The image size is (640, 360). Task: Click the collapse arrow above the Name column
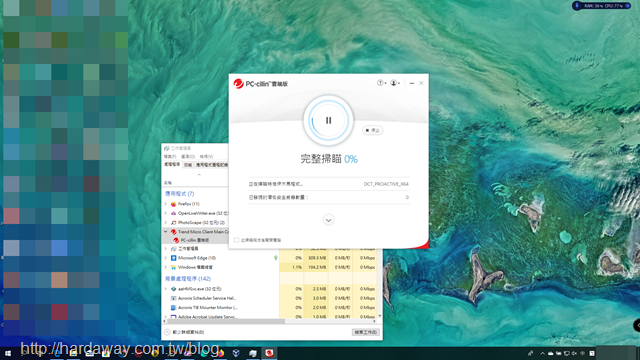[x=199, y=175]
